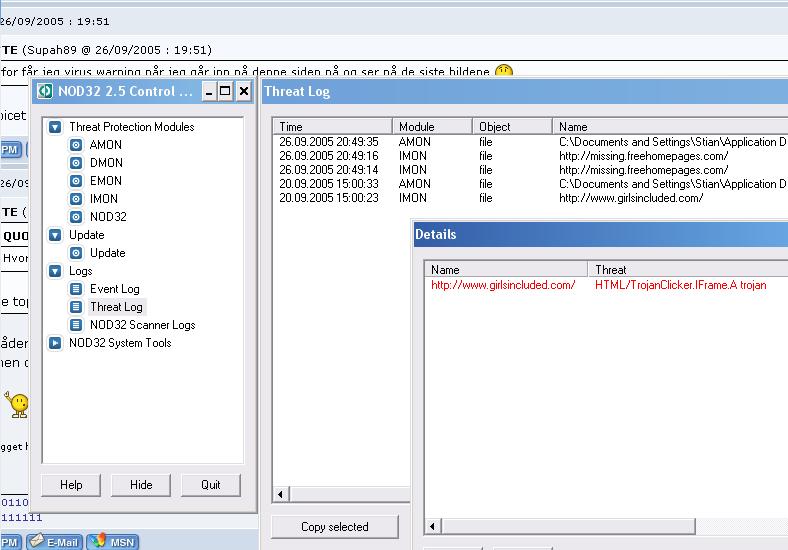Sort Threat Log by Time column
The width and height of the screenshot is (788, 550).
coord(332,127)
